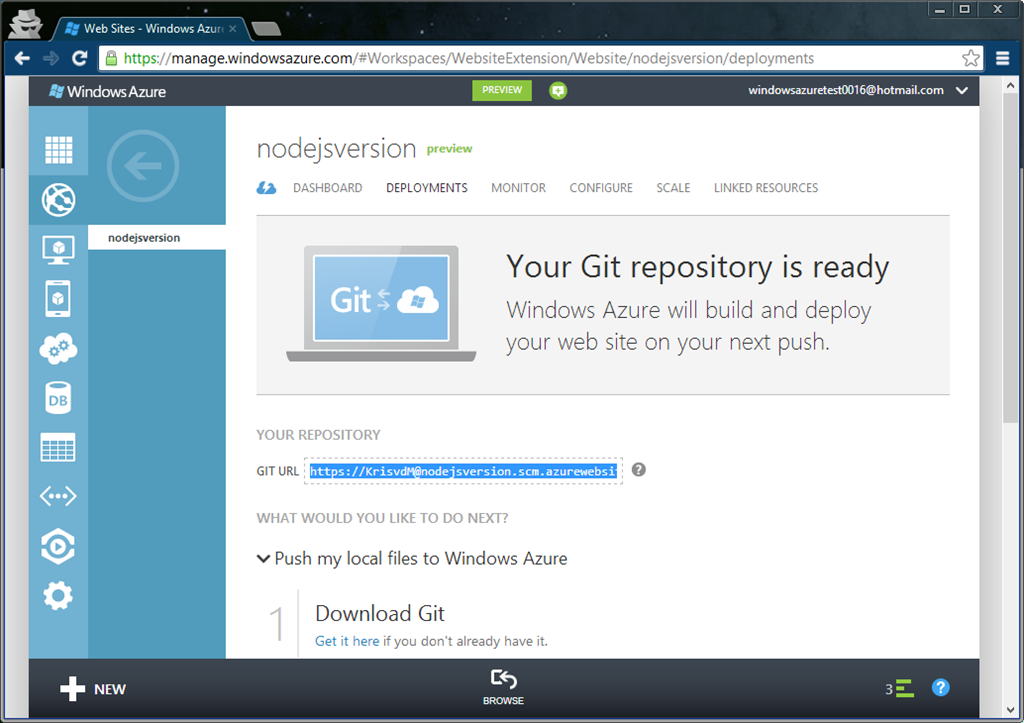This screenshot has width=1024, height=723.
Task: Open Media Services play icon in sidebar
Action: 58,547
